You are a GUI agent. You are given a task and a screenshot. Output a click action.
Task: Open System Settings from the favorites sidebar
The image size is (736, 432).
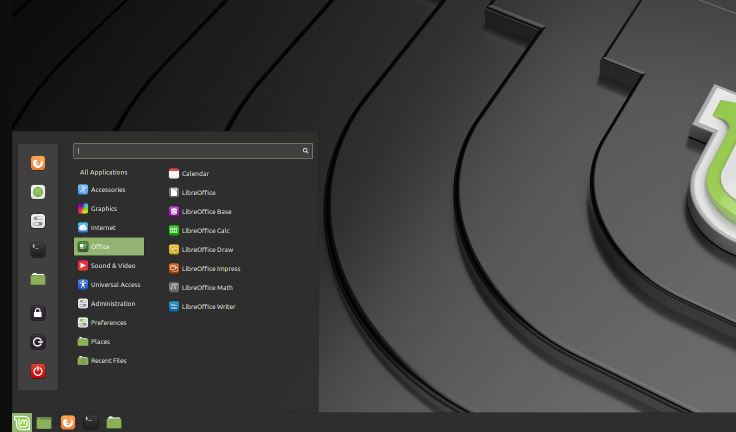(x=38, y=221)
